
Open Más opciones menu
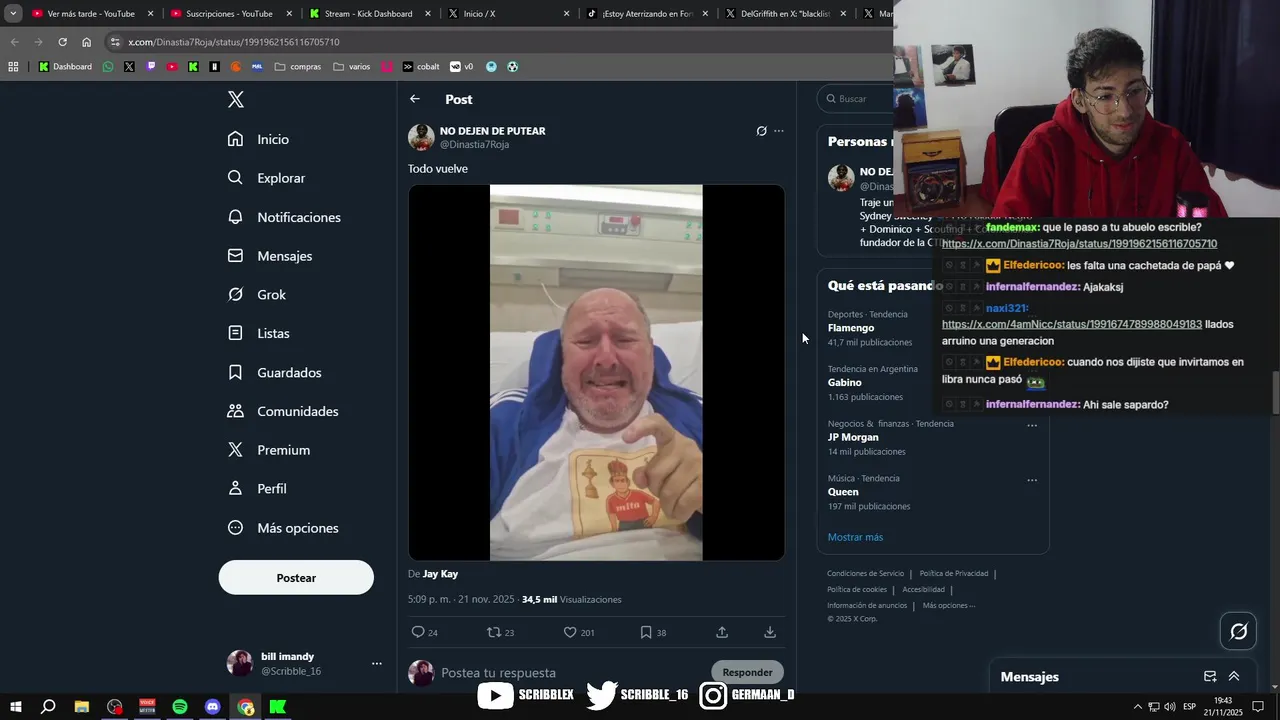point(282,528)
